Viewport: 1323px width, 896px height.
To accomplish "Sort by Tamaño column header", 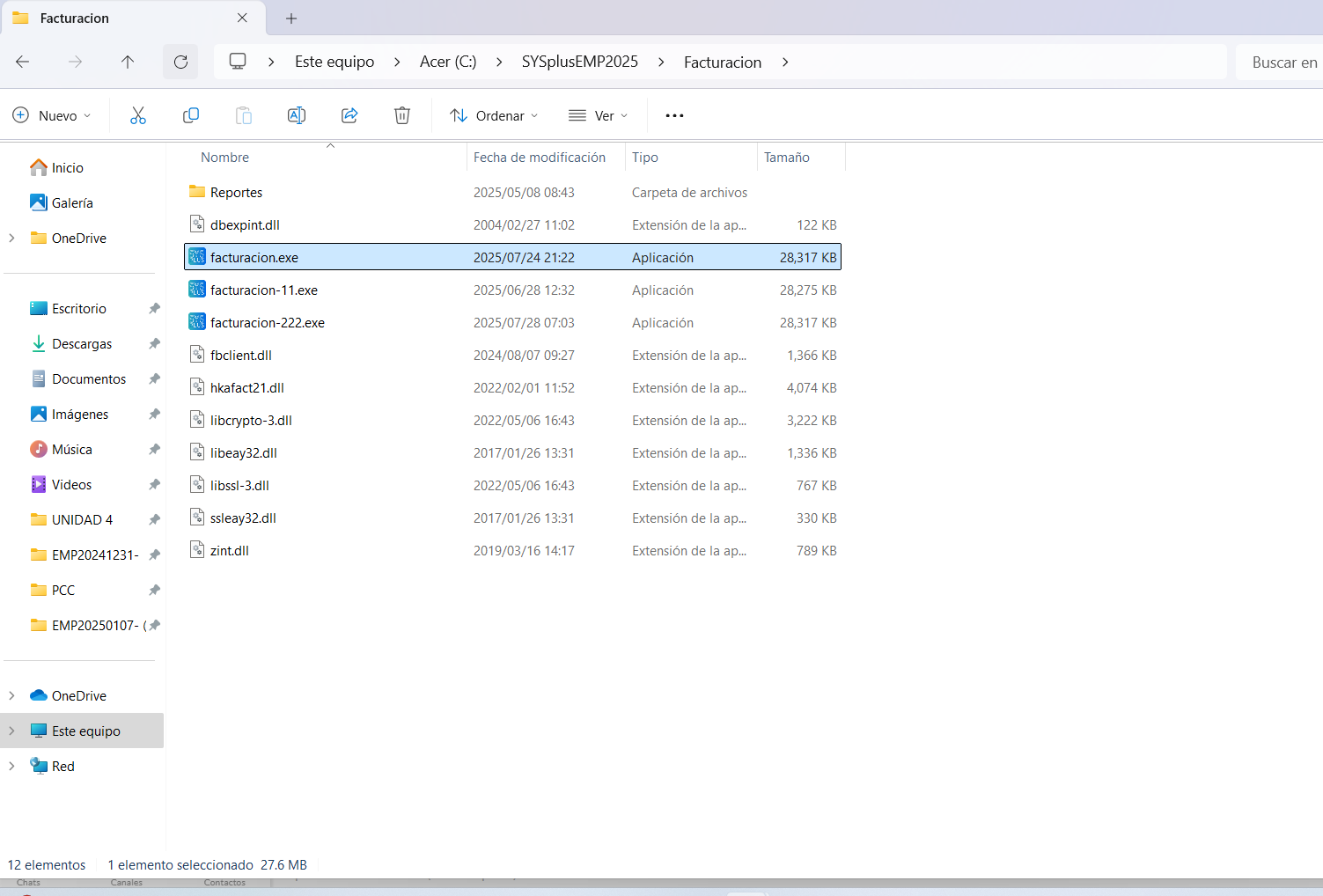I will [x=787, y=157].
